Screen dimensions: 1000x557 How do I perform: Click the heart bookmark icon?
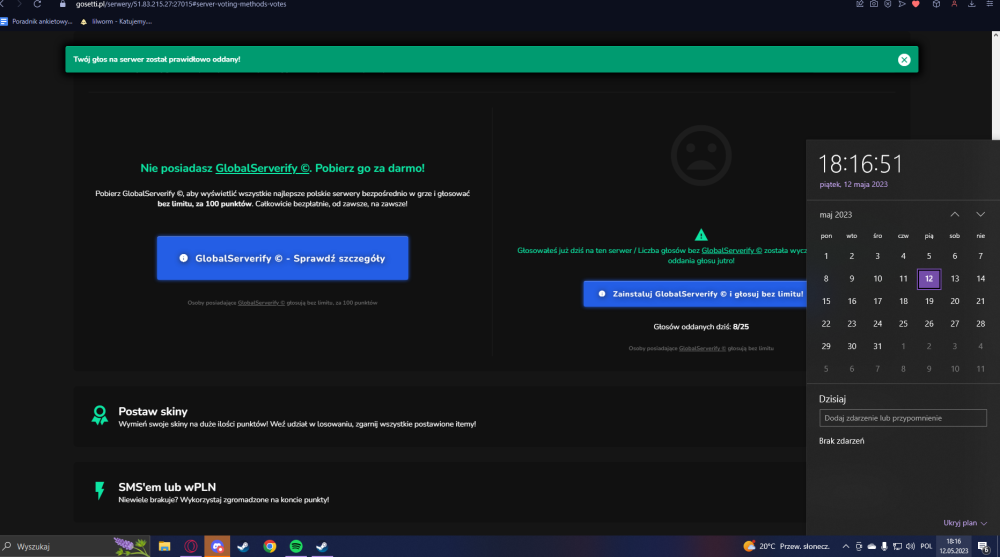tap(916, 4)
